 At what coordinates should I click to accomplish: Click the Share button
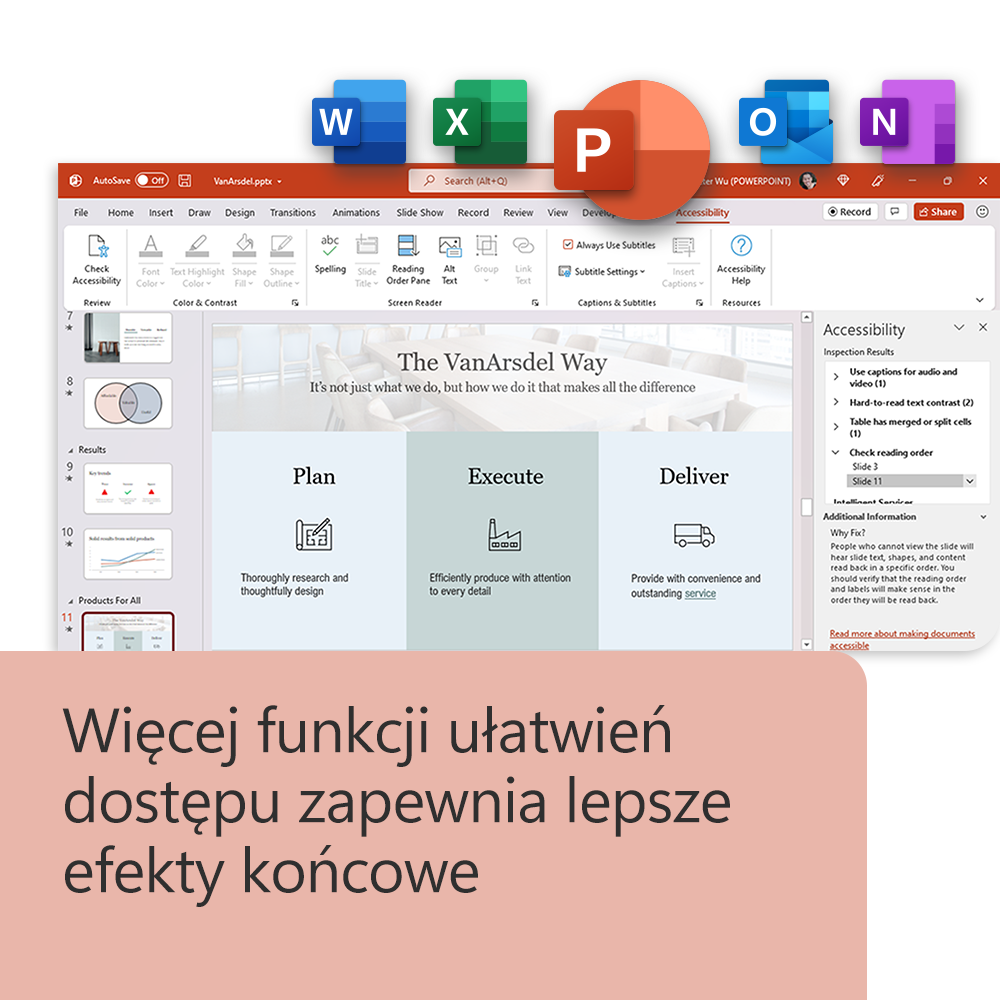[x=938, y=212]
